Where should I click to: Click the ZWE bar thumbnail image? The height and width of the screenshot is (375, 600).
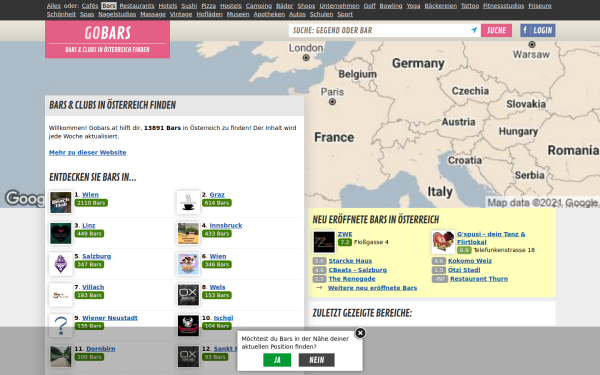click(324, 242)
